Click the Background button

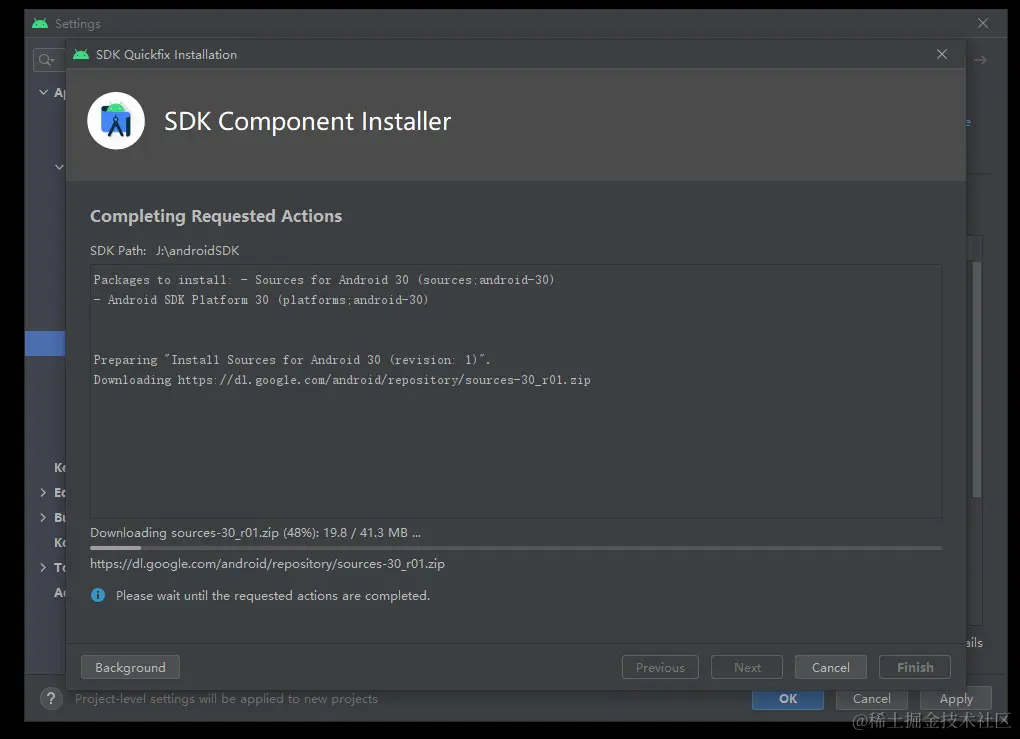point(130,667)
